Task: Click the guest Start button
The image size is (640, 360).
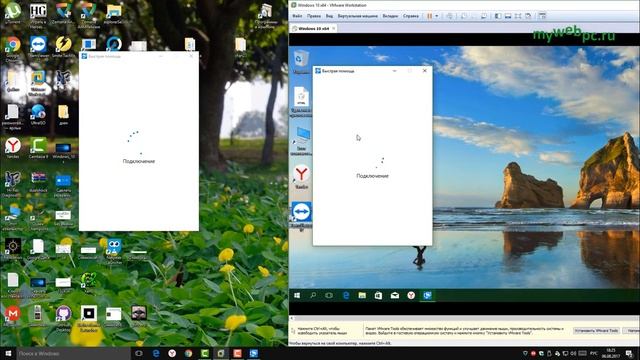Action: click(x=297, y=295)
